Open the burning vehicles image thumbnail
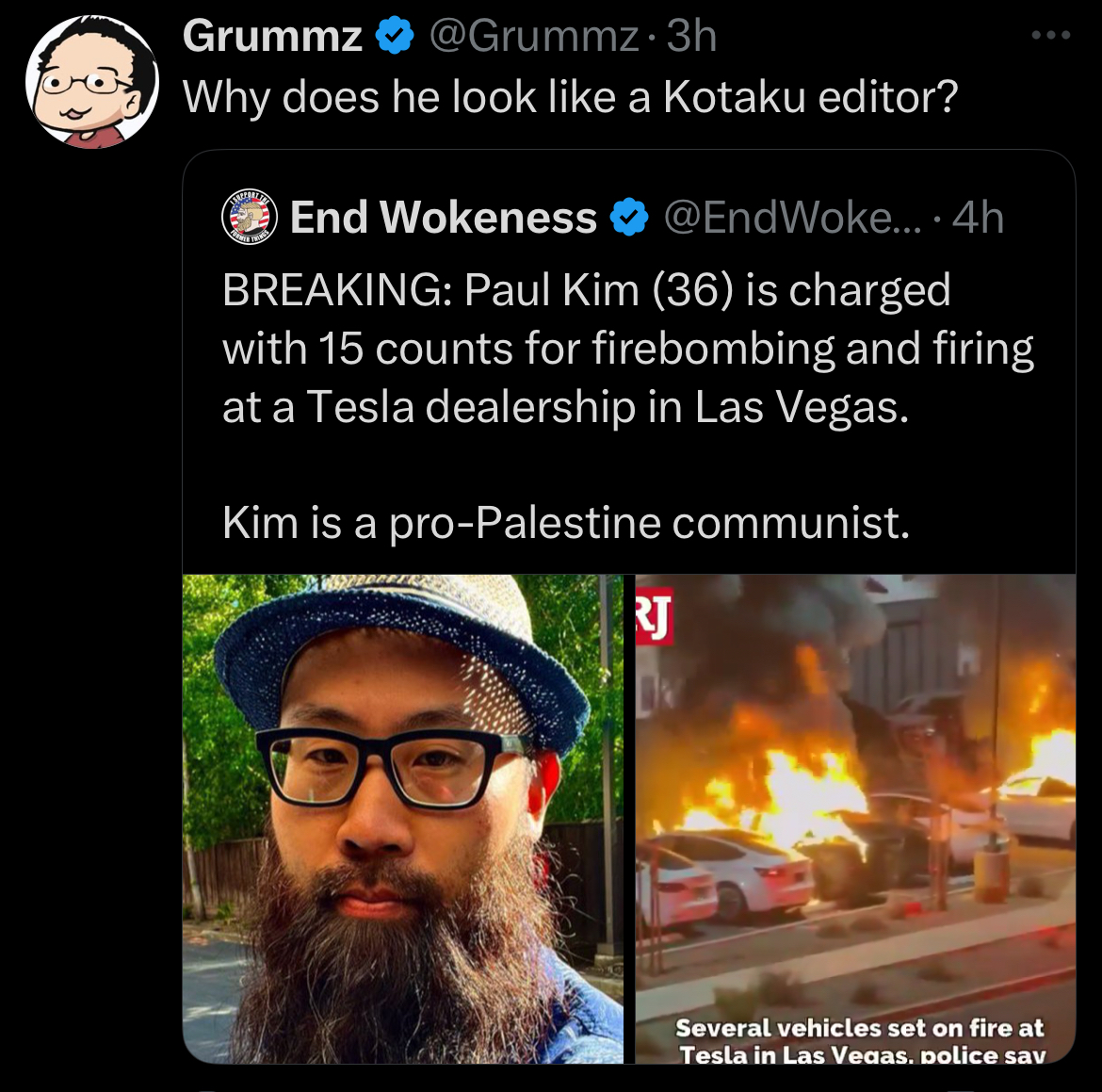The height and width of the screenshot is (1092, 1102). [855, 819]
